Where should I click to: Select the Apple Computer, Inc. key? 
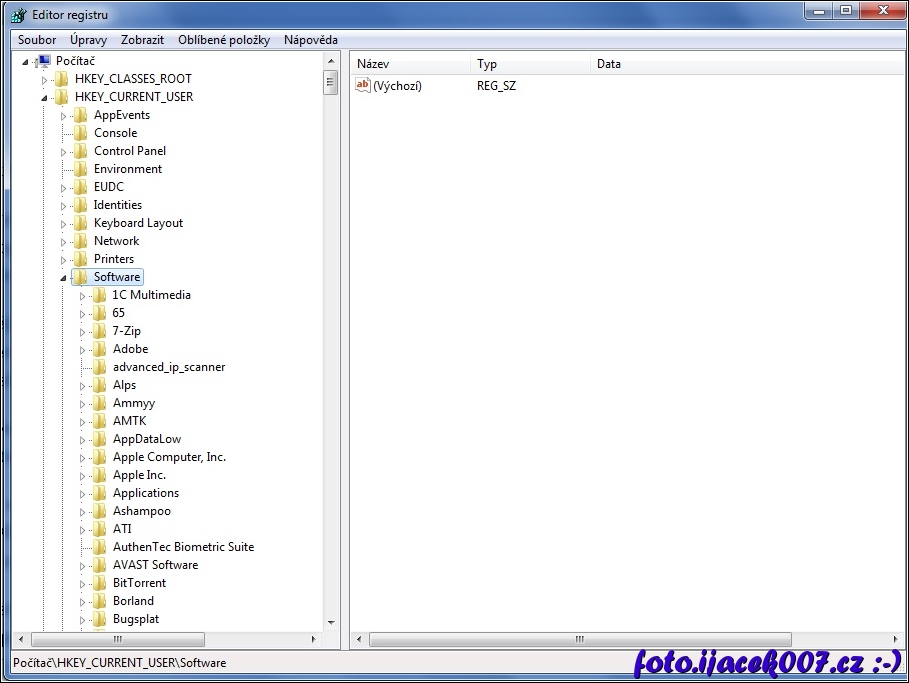[169, 457]
